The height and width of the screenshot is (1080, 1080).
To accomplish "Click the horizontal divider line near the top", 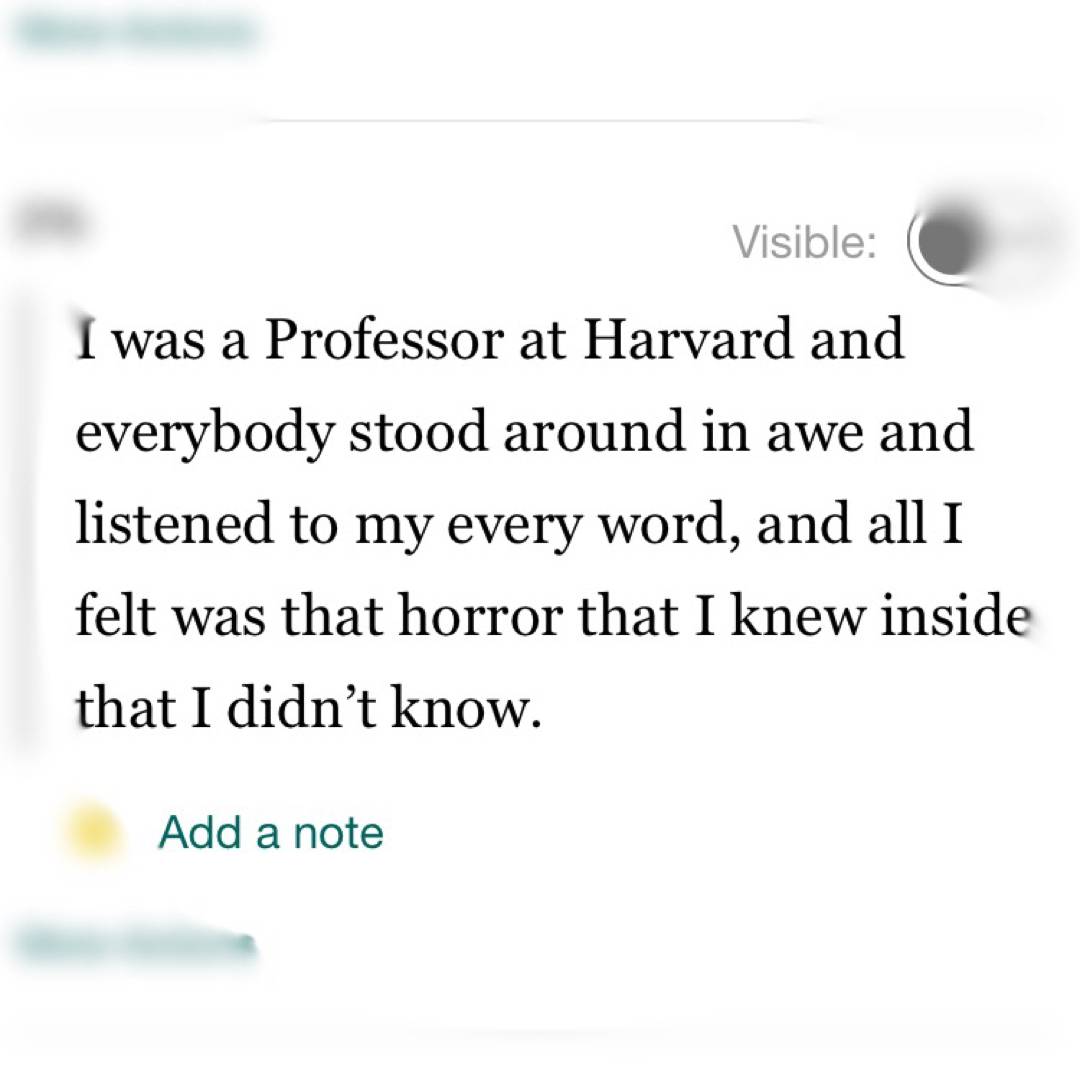I will (x=540, y=121).
